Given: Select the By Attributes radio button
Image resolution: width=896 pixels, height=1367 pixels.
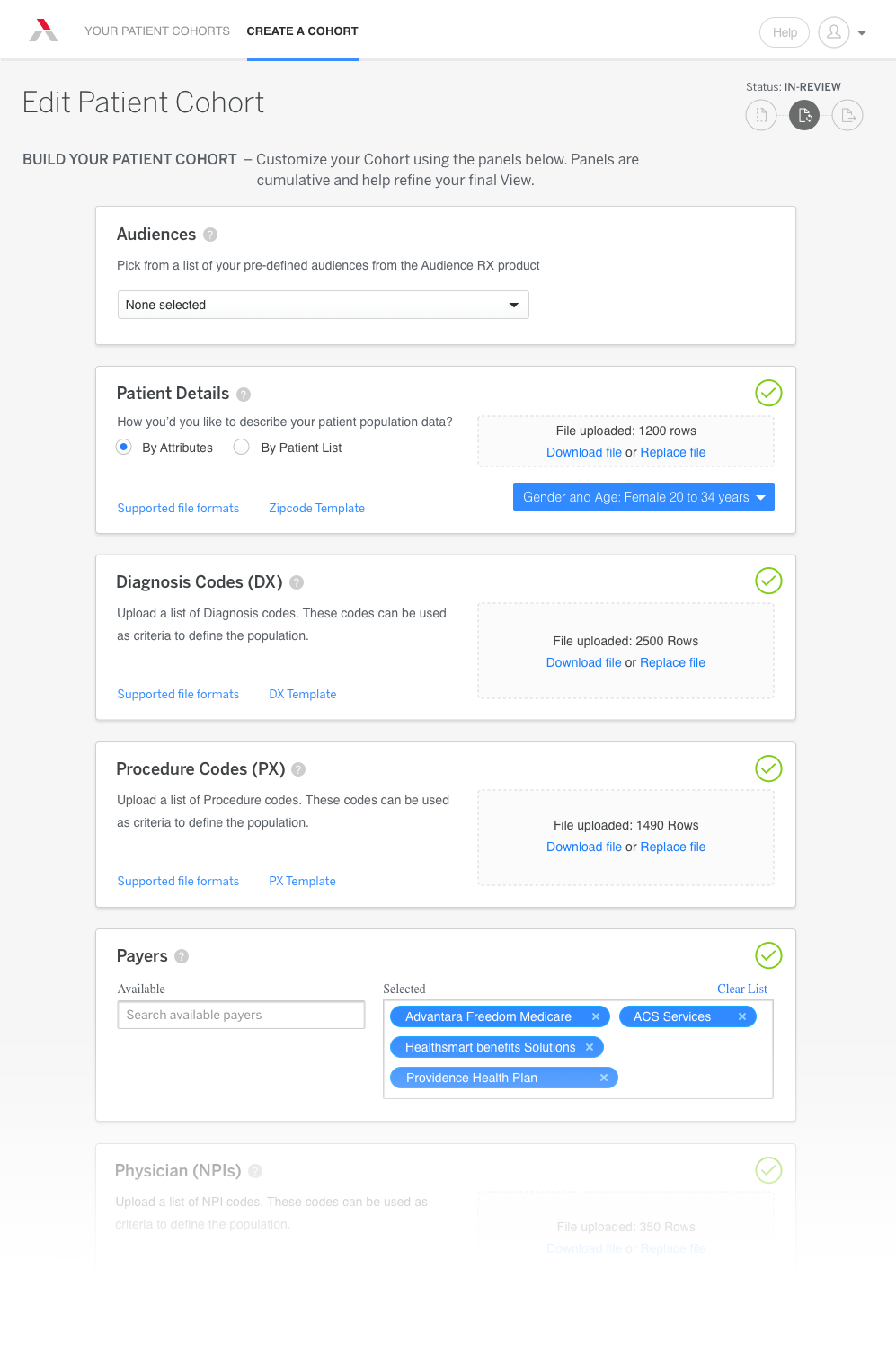Looking at the screenshot, I should [x=124, y=447].
